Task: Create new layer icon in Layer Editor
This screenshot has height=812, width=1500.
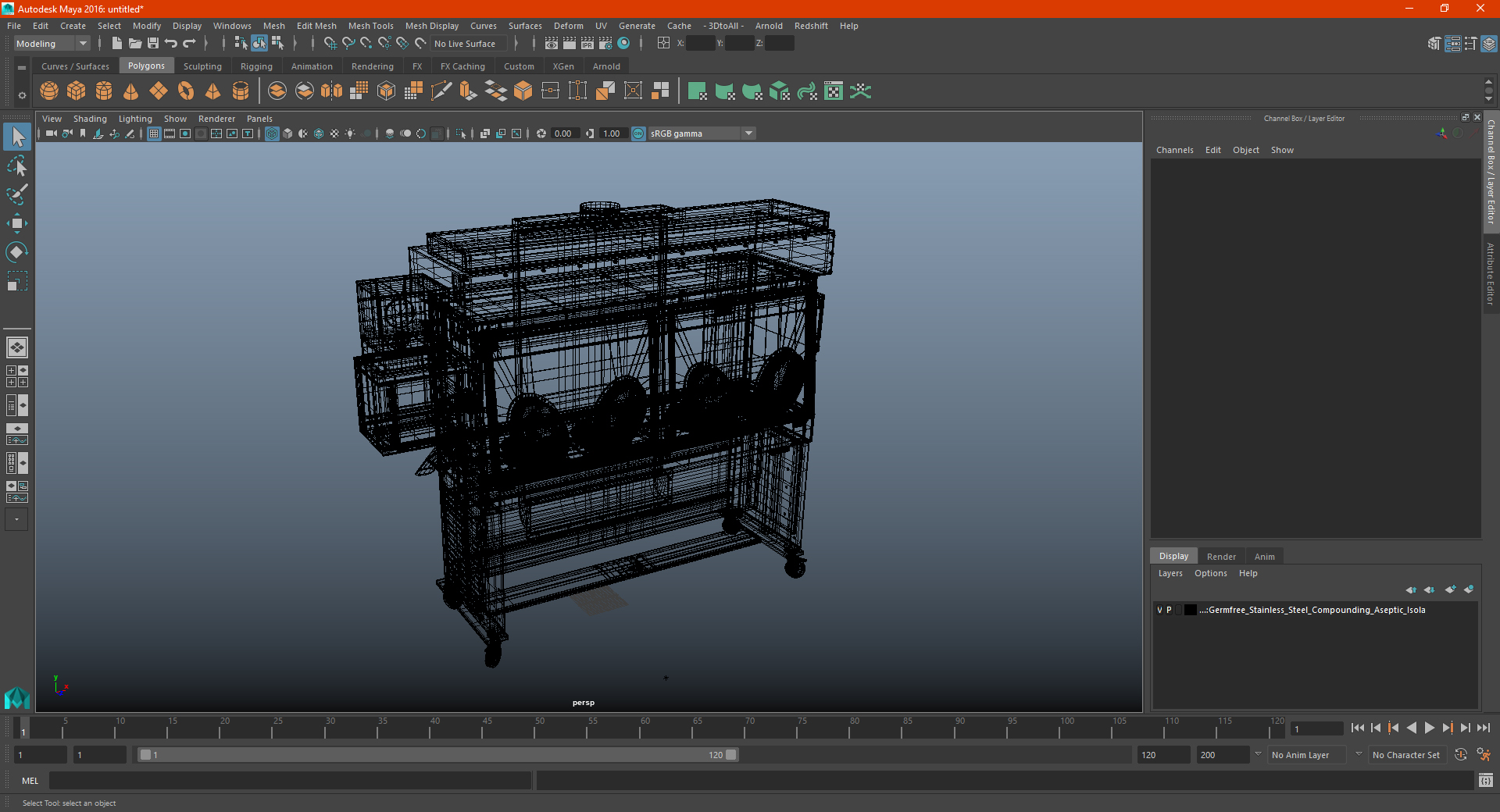Action: coord(1450,589)
